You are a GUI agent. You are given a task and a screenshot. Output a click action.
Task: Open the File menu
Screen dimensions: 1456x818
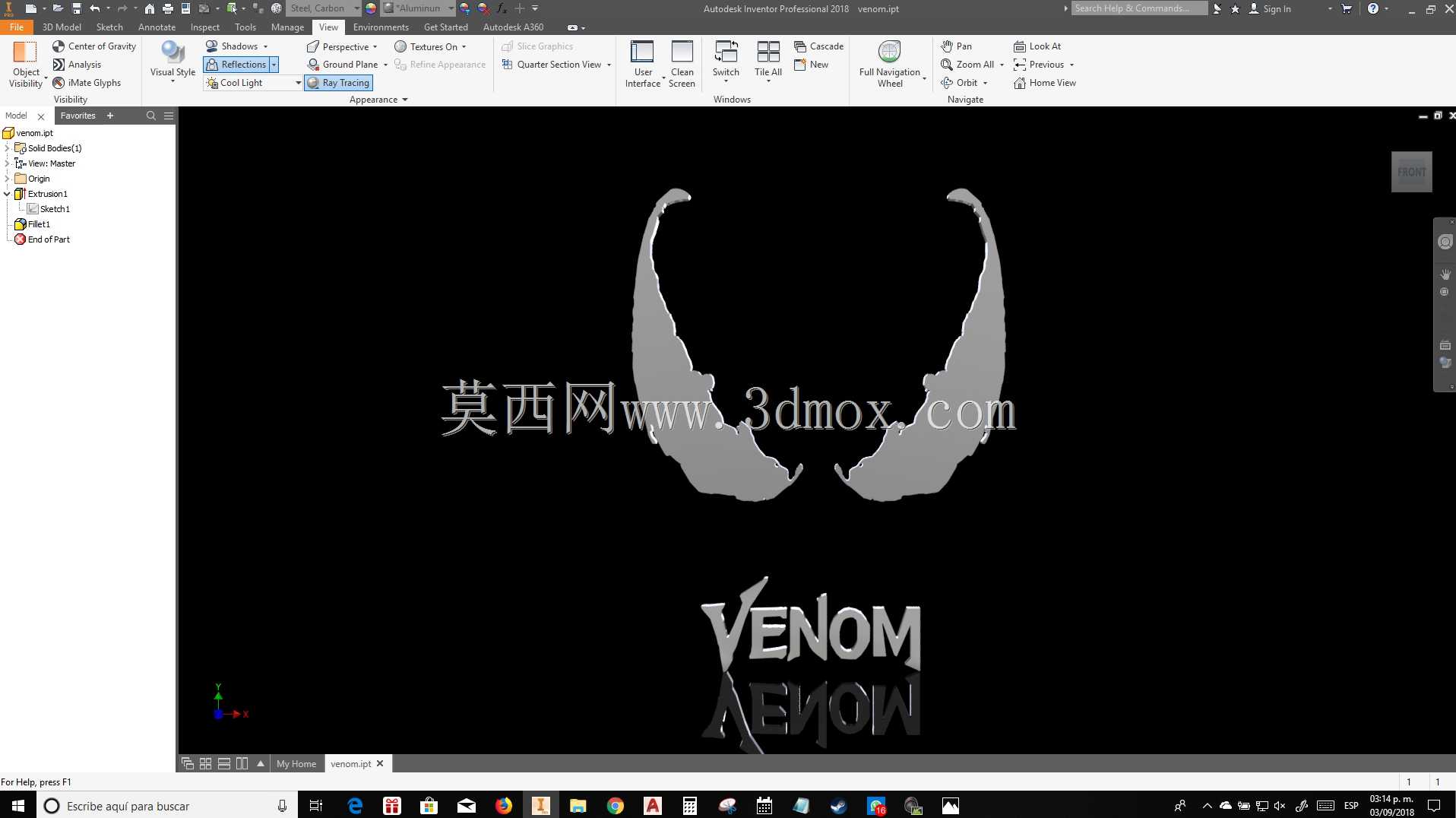point(17,27)
